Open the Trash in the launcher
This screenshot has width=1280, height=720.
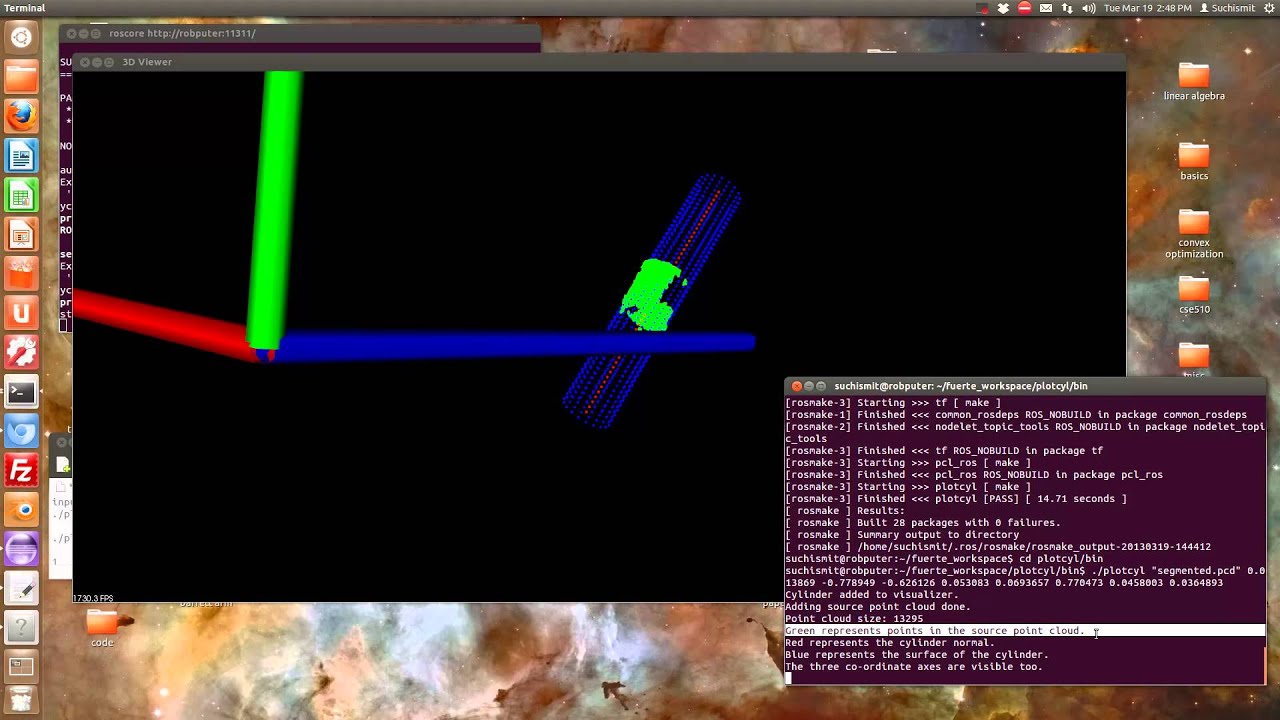tap(21, 699)
